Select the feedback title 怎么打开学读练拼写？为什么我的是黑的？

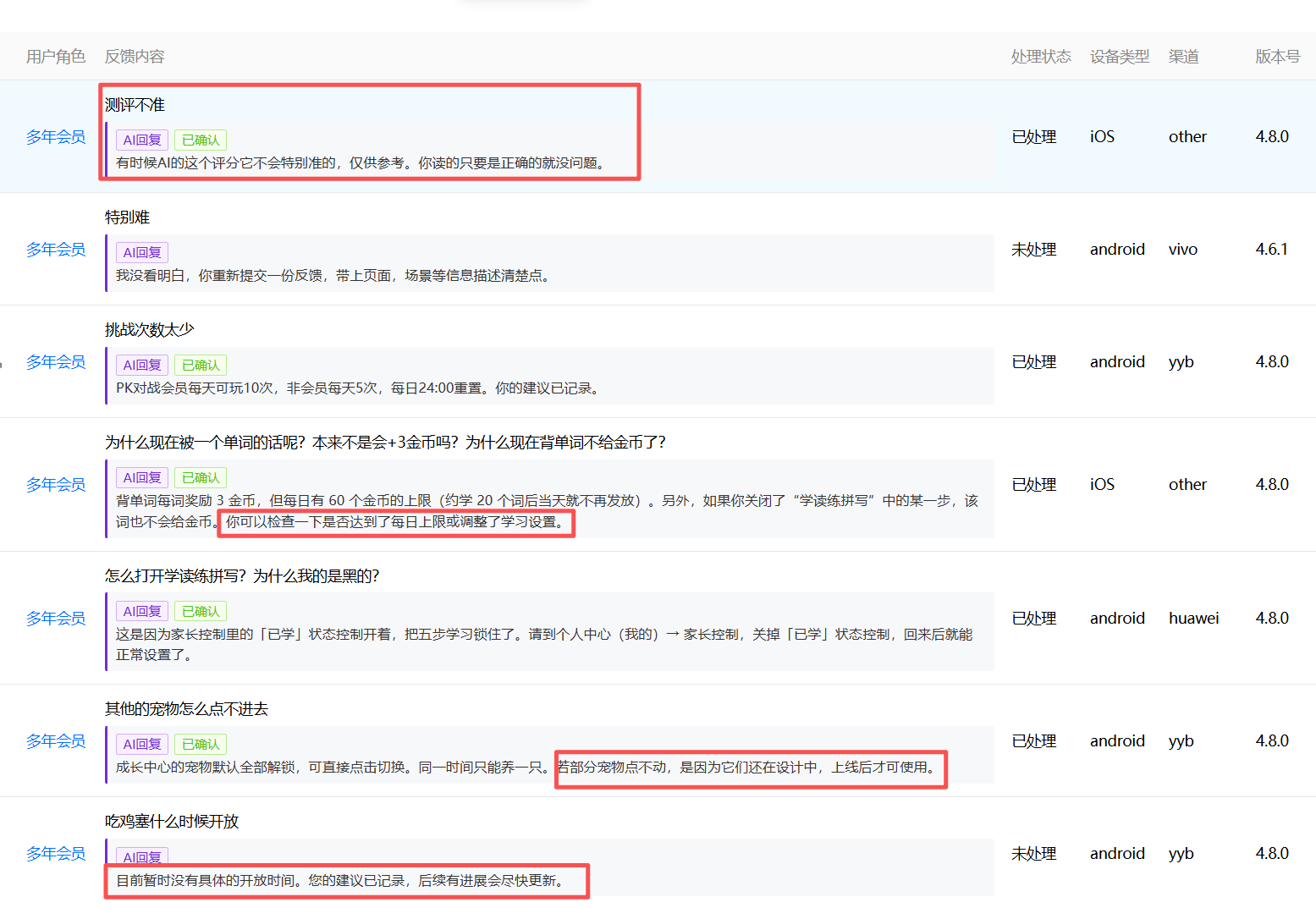click(242, 576)
